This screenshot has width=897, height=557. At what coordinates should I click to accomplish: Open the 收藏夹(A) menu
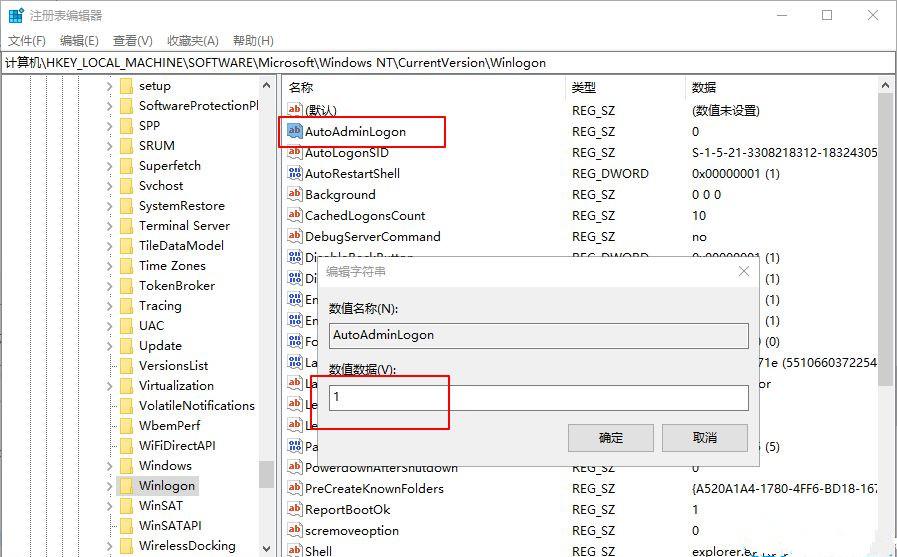point(193,41)
